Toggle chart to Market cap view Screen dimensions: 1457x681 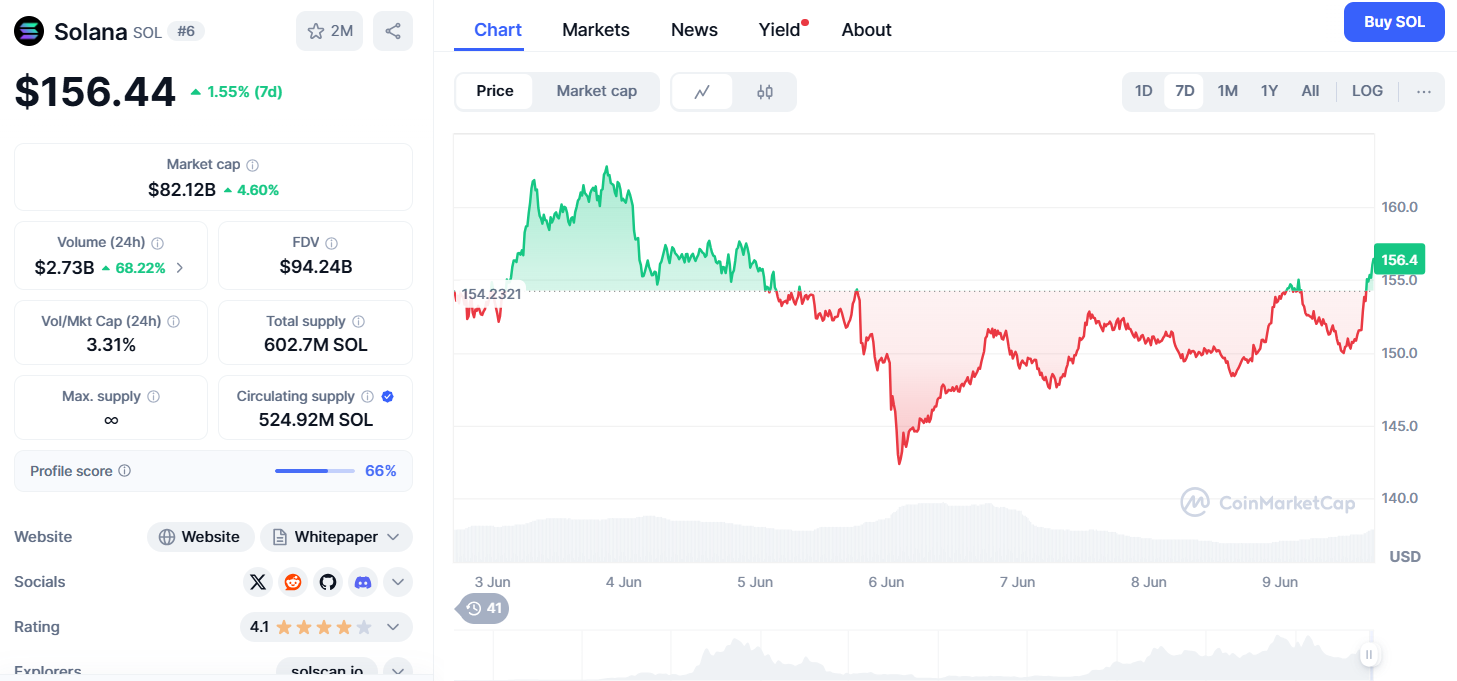click(596, 91)
